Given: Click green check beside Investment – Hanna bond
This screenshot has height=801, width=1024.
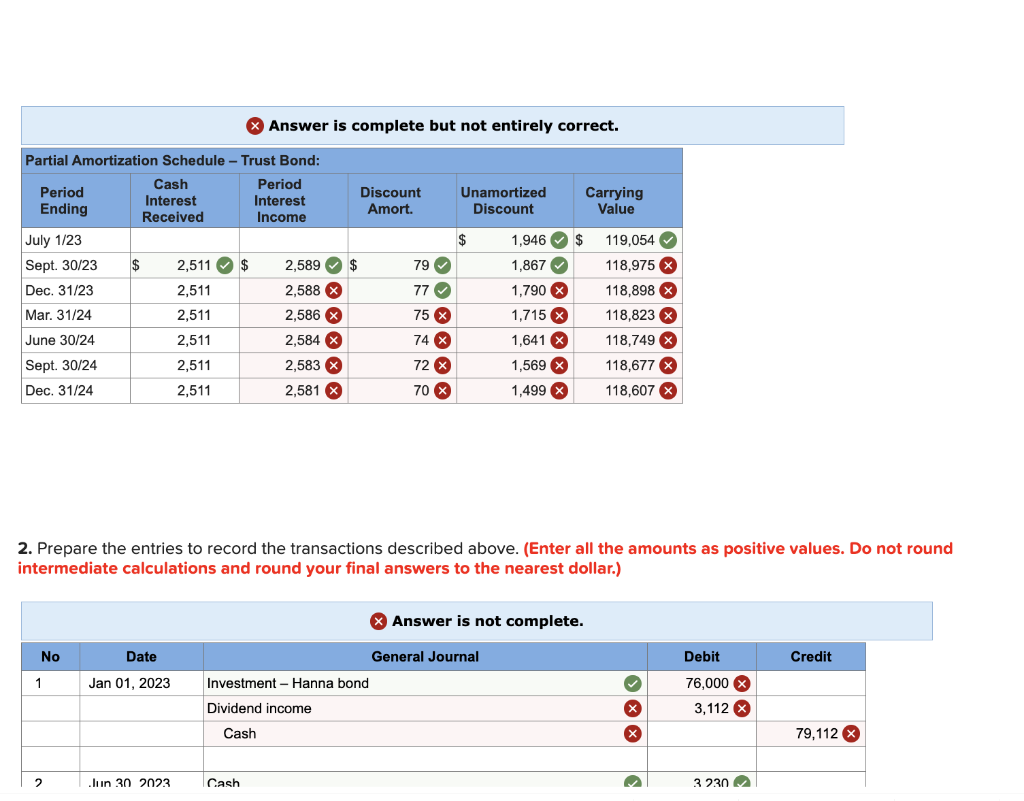Looking at the screenshot, I should pyautogui.click(x=632, y=683).
